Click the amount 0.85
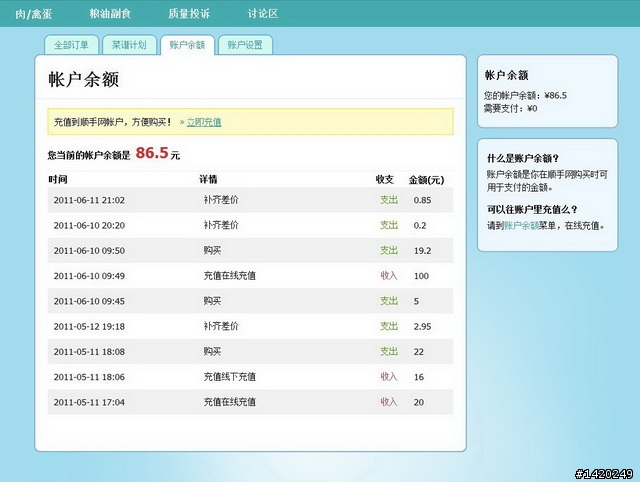This screenshot has width=640, height=482. [422, 200]
